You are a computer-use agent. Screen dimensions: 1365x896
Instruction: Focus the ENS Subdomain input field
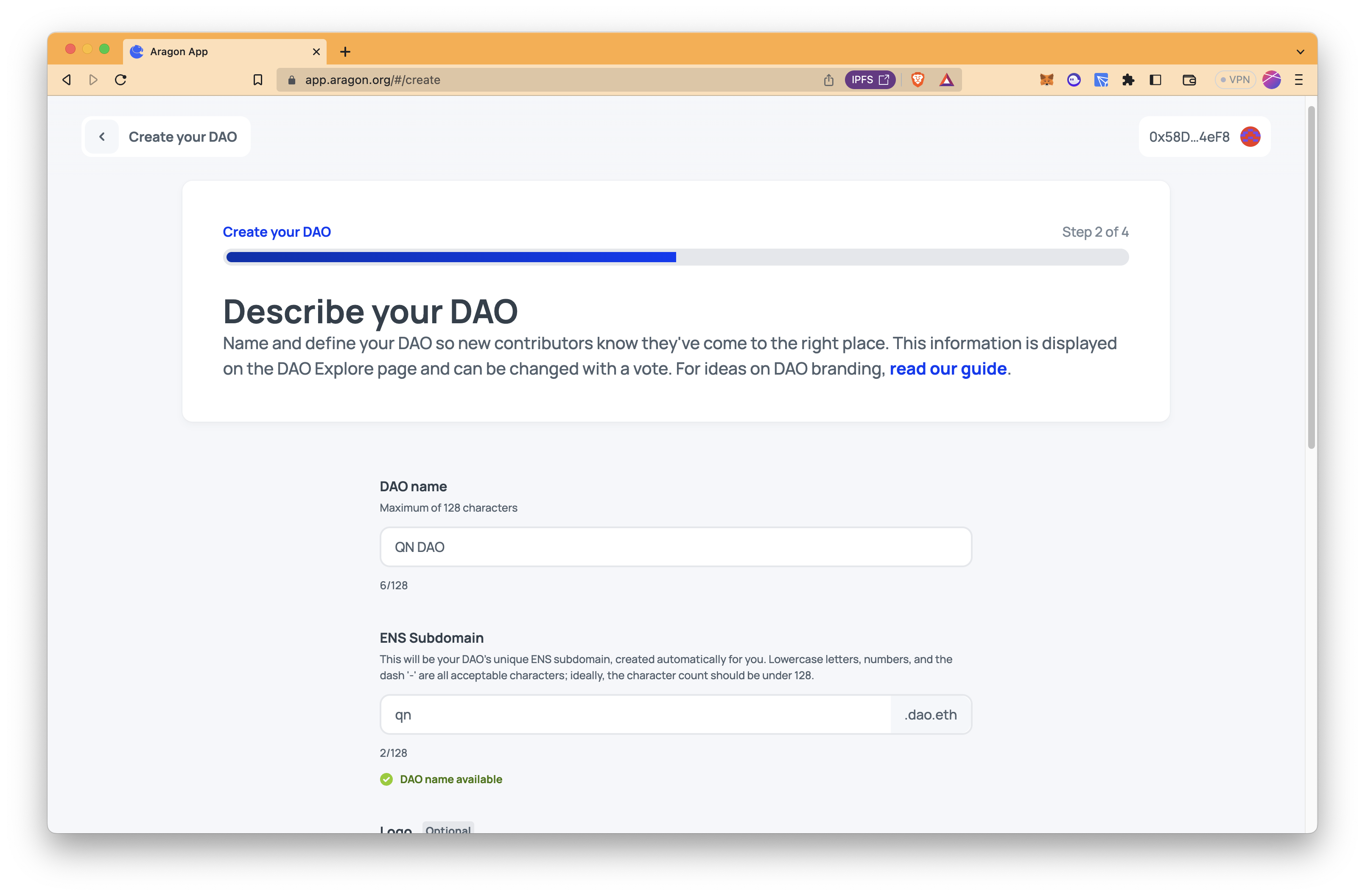[635, 714]
